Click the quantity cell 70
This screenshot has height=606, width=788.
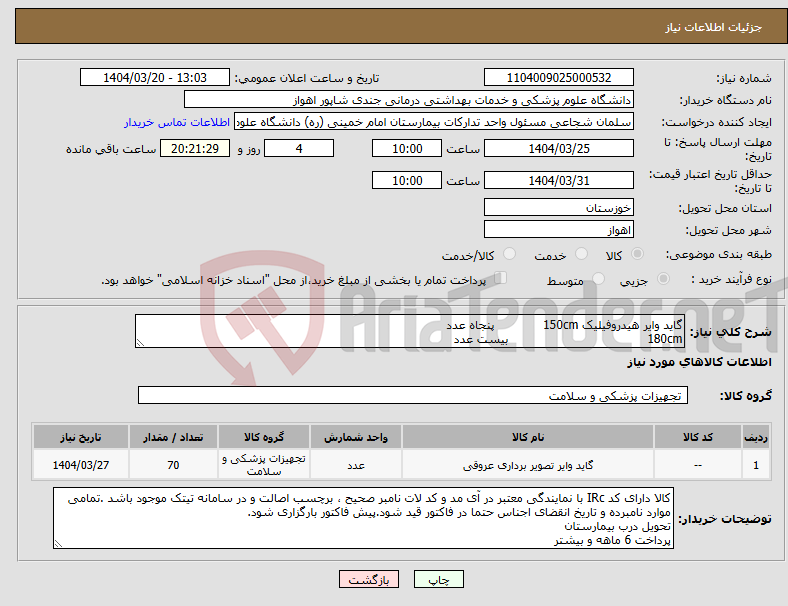click(x=173, y=465)
